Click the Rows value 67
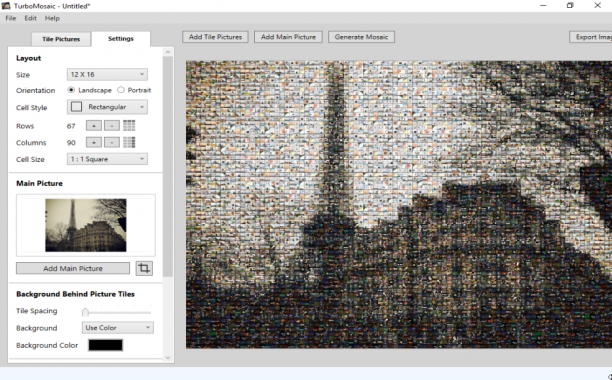Screen dimensions: 612x380 (x=71, y=126)
